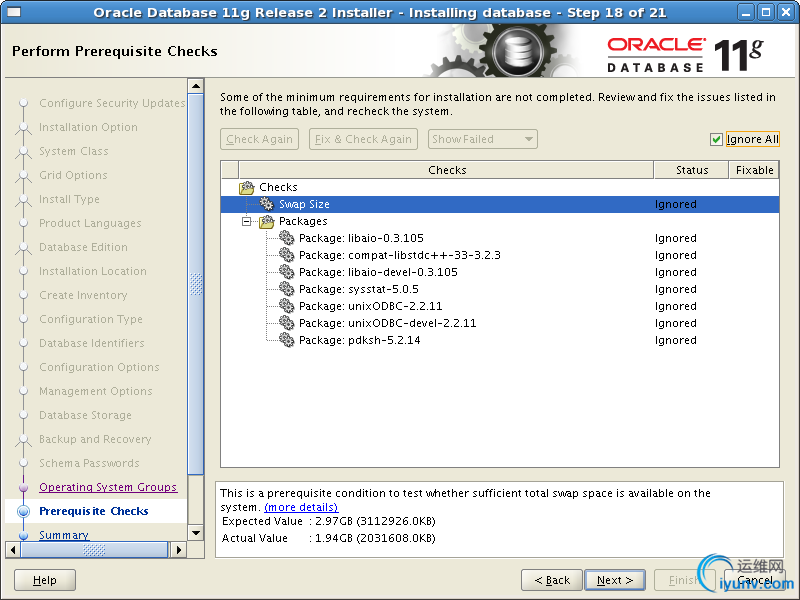Screen dimensions: 800x600
Task: Click the Swap Size gear icon
Action: coord(266,204)
